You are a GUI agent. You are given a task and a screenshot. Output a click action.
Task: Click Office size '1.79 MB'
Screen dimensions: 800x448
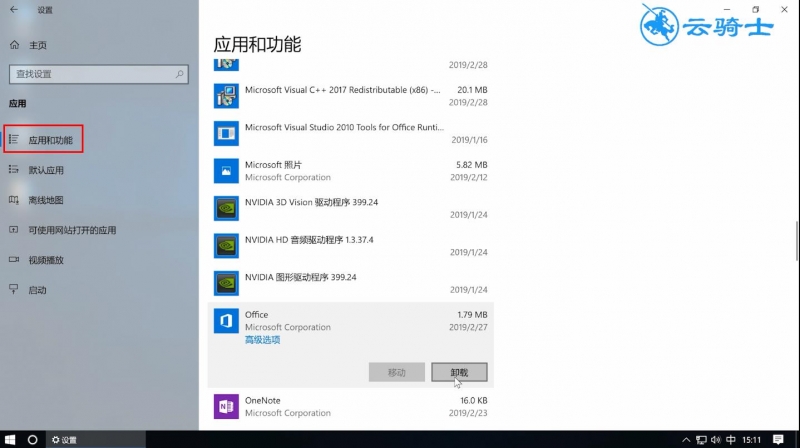click(x=472, y=315)
